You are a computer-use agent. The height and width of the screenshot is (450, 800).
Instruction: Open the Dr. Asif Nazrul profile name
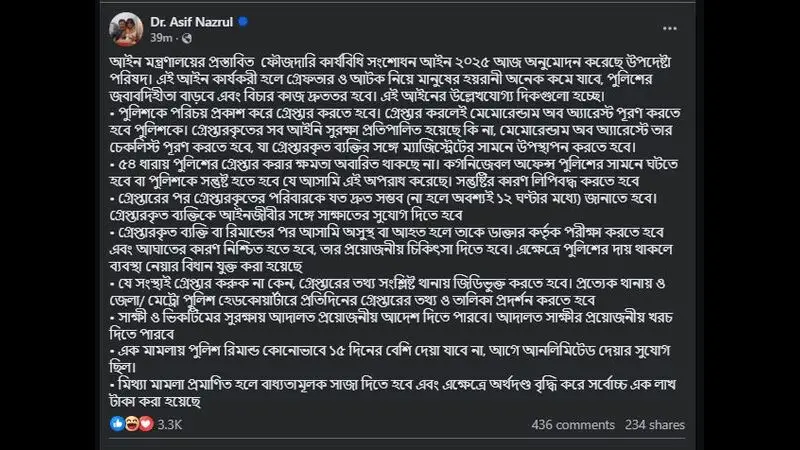click(191, 22)
